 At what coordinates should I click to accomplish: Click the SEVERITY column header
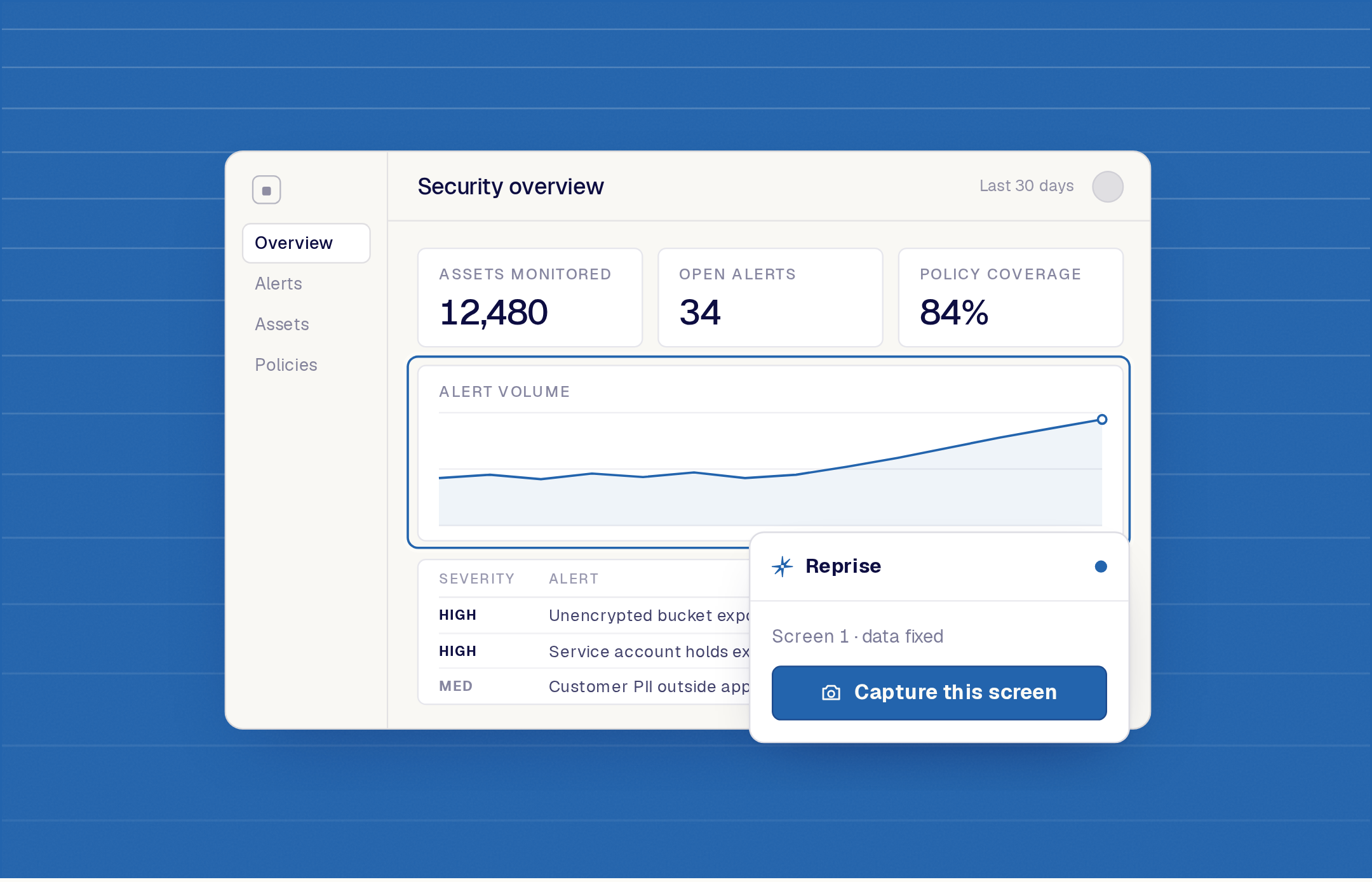[476, 579]
